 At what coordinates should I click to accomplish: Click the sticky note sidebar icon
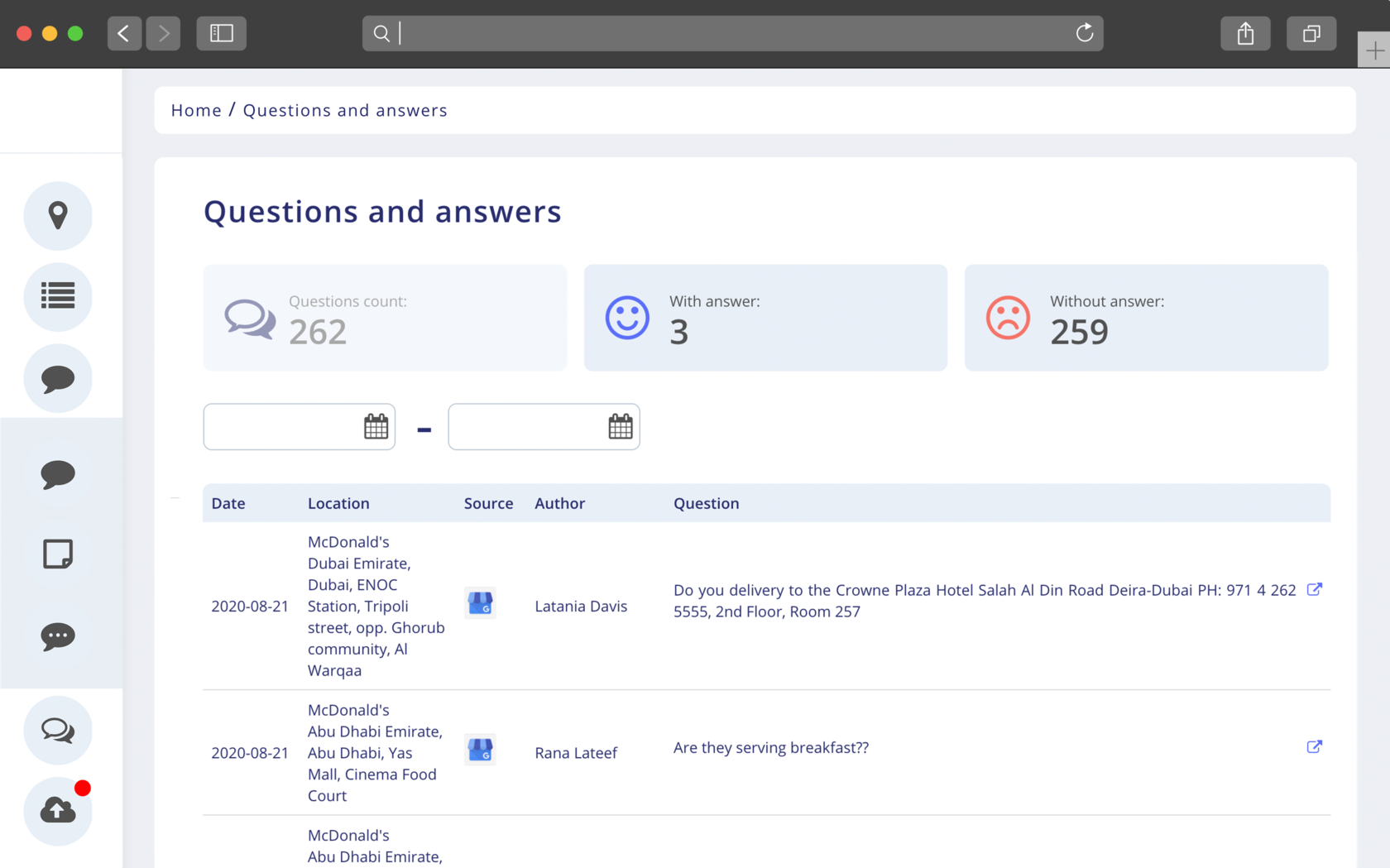tap(58, 554)
